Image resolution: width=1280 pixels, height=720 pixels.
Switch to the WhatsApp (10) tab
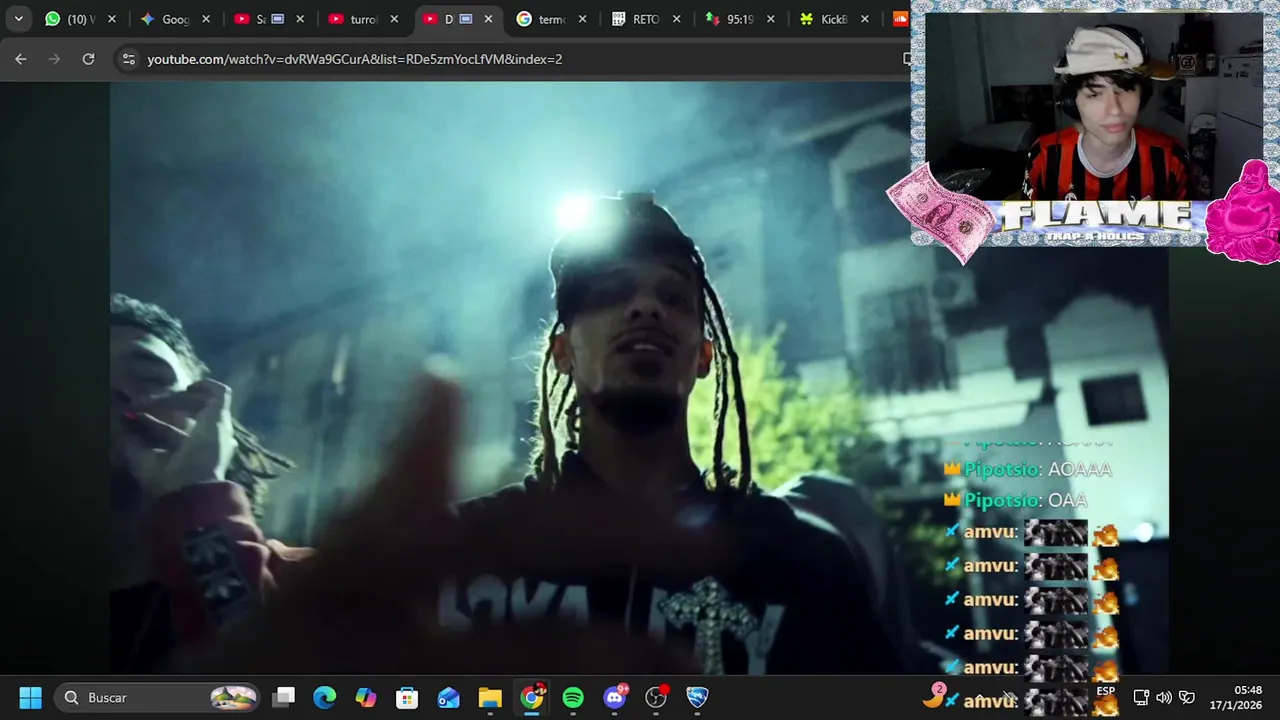79,19
